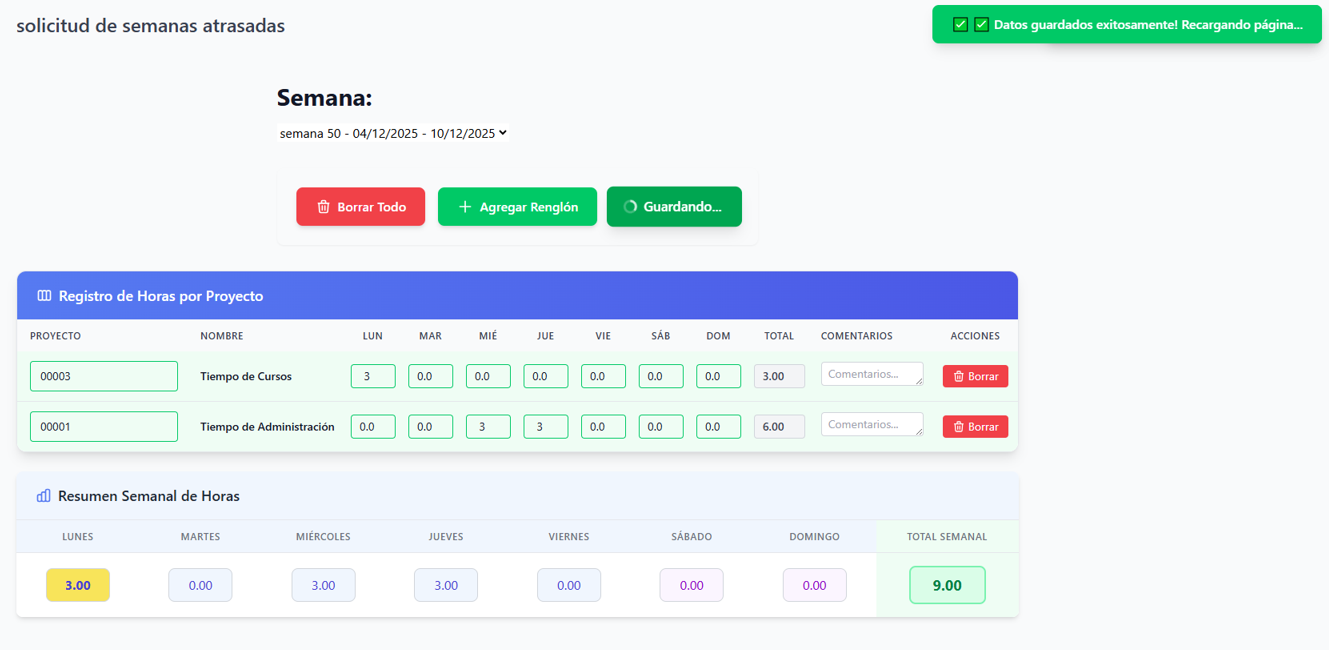The image size is (1329, 650).
Task: Click plus icon on Agregar Renglón button
Action: [x=464, y=207]
